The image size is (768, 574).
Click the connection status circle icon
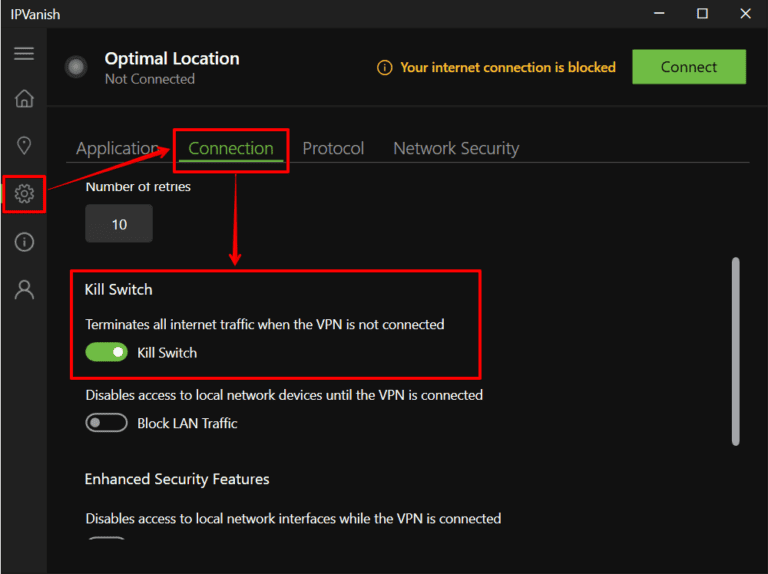[x=75, y=67]
